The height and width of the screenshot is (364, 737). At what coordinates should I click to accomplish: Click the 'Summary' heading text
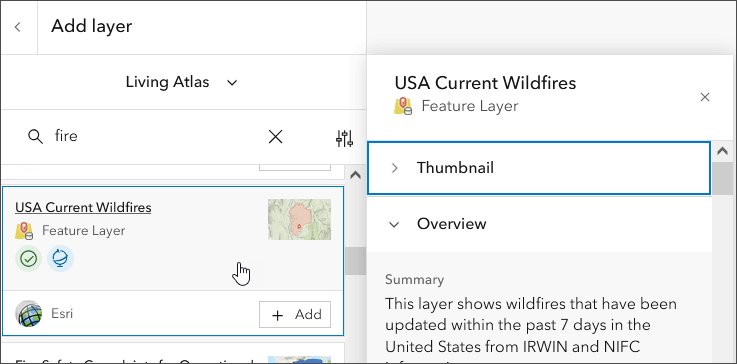(415, 280)
